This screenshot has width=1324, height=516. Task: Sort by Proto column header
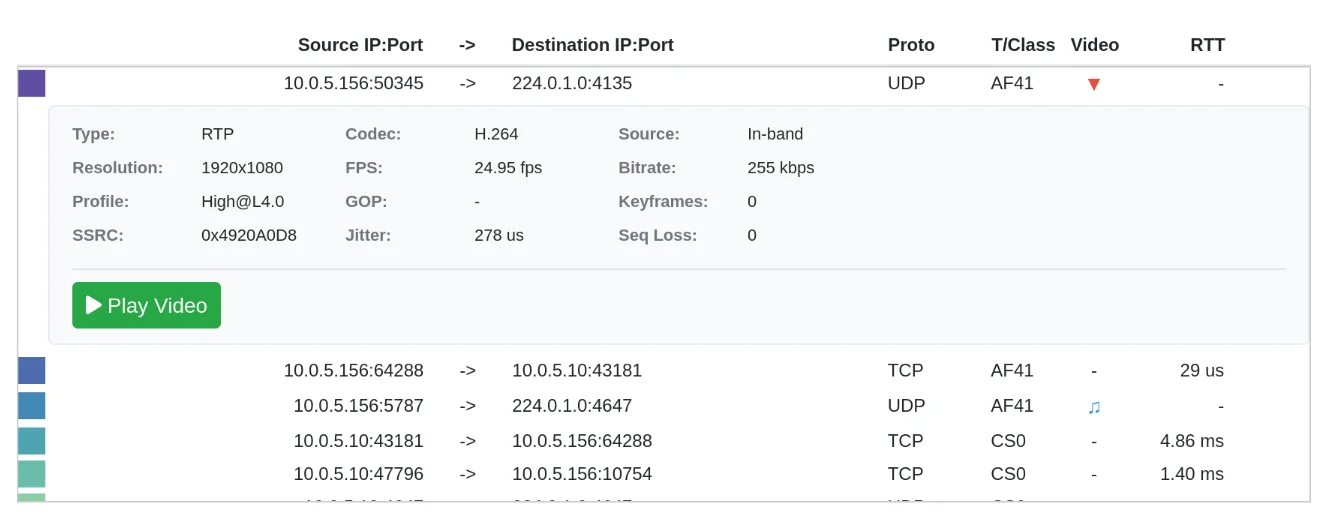point(911,45)
